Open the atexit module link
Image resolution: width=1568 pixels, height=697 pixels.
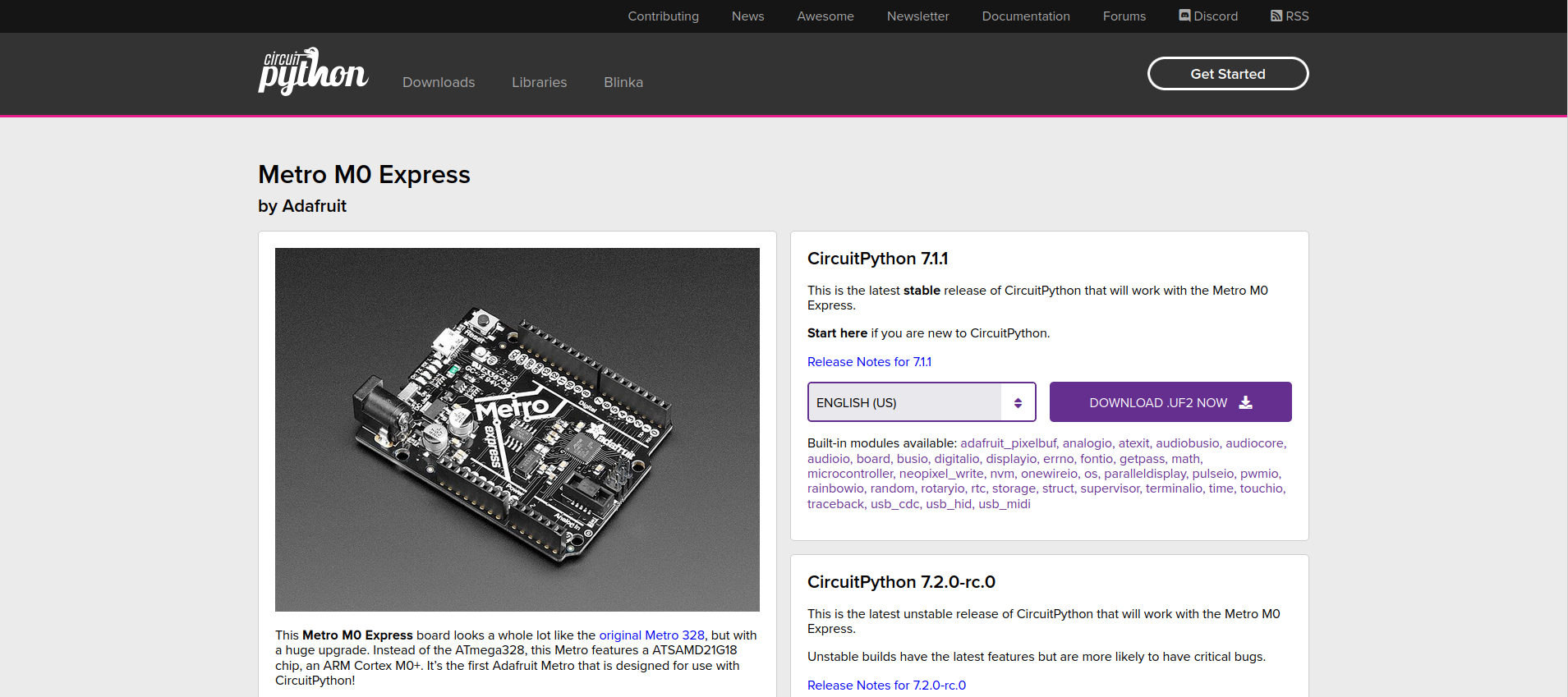(x=1133, y=443)
